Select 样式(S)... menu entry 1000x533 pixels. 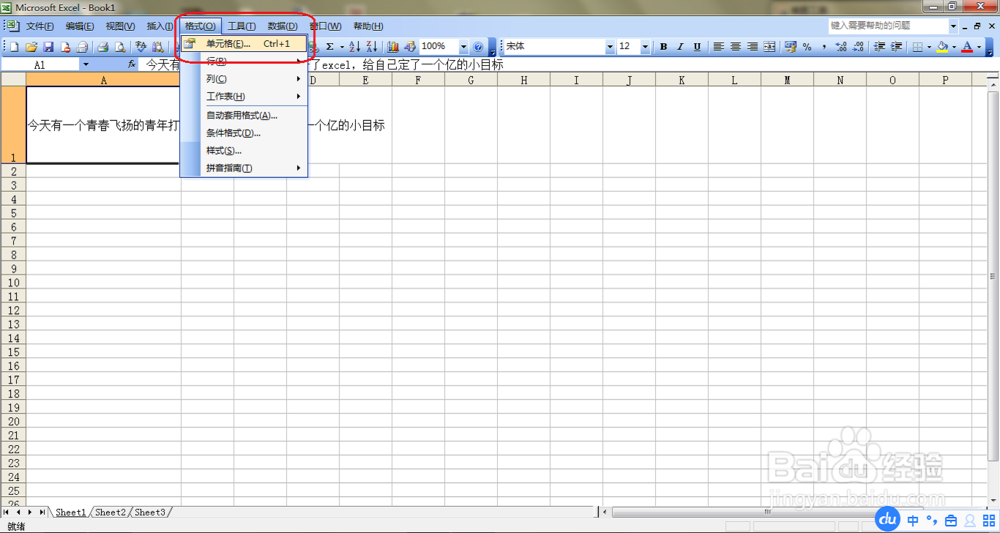click(x=244, y=150)
